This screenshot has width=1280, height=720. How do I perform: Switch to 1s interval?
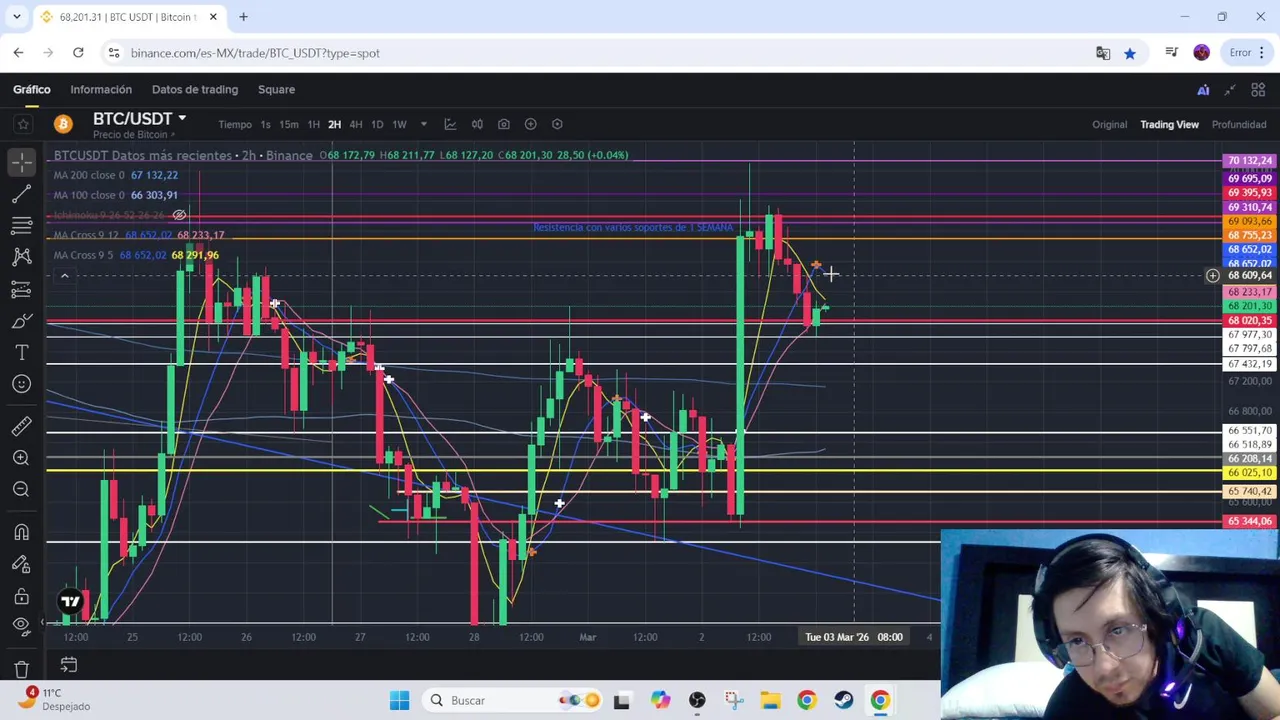[x=265, y=124]
